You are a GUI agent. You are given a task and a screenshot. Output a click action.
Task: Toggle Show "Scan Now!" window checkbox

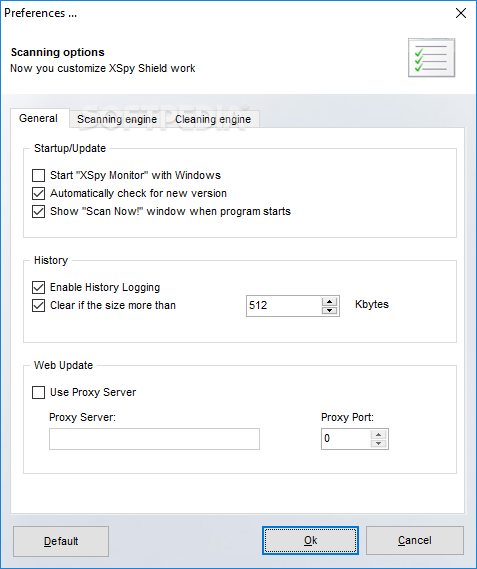[38, 212]
